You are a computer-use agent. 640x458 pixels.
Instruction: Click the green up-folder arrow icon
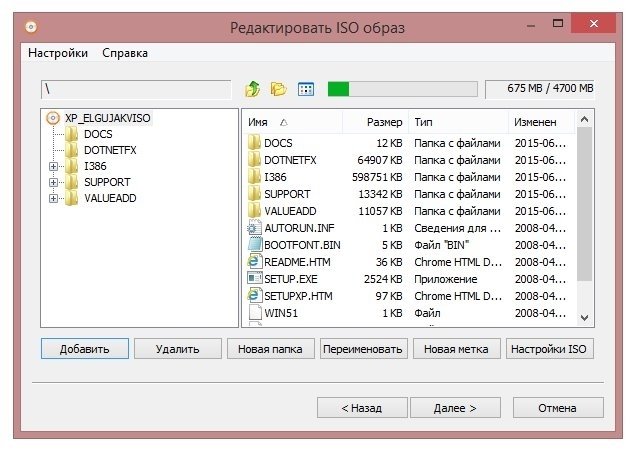click(x=253, y=89)
